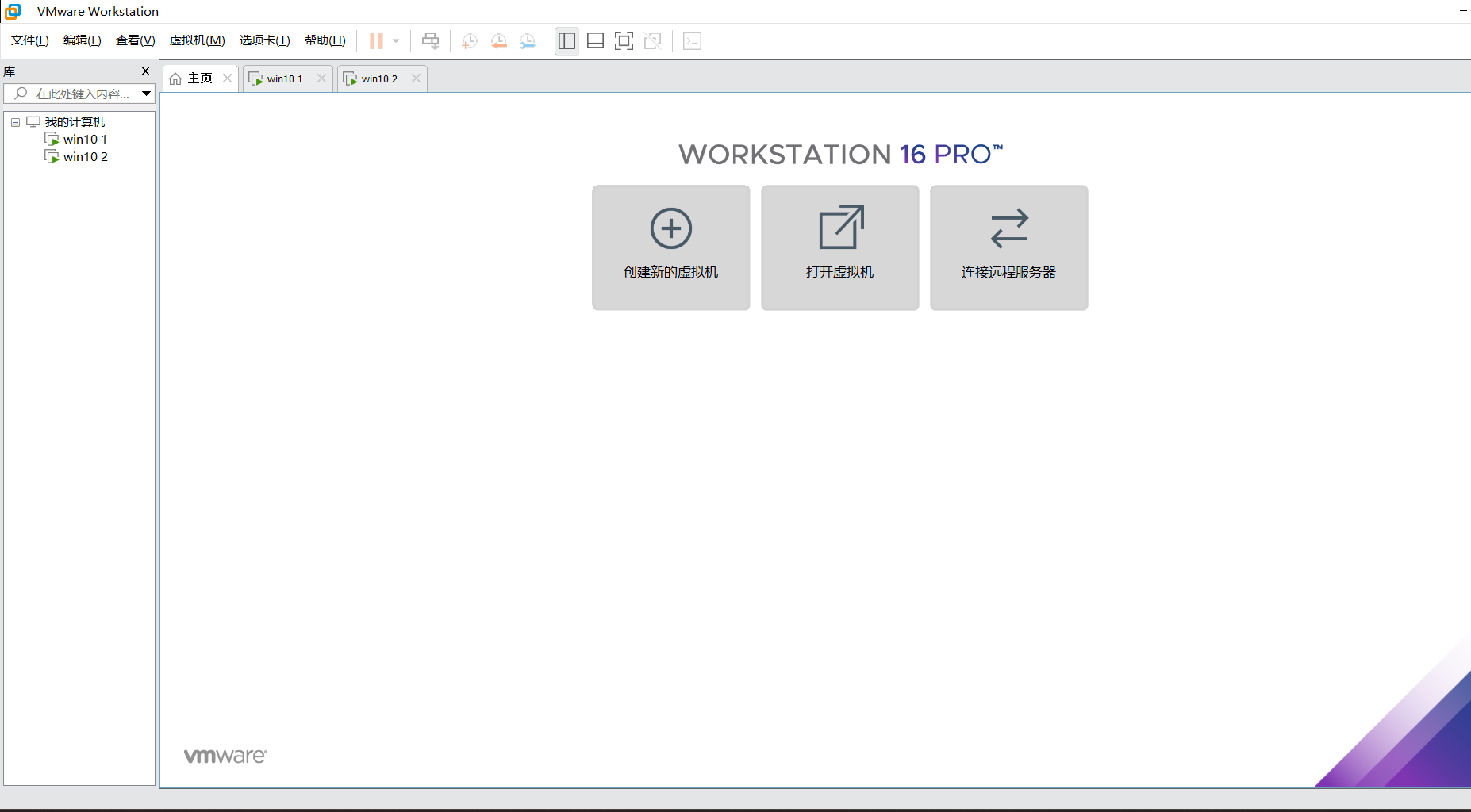Close the win10 1 tab
This screenshot has height=812, width=1471.
[321, 79]
